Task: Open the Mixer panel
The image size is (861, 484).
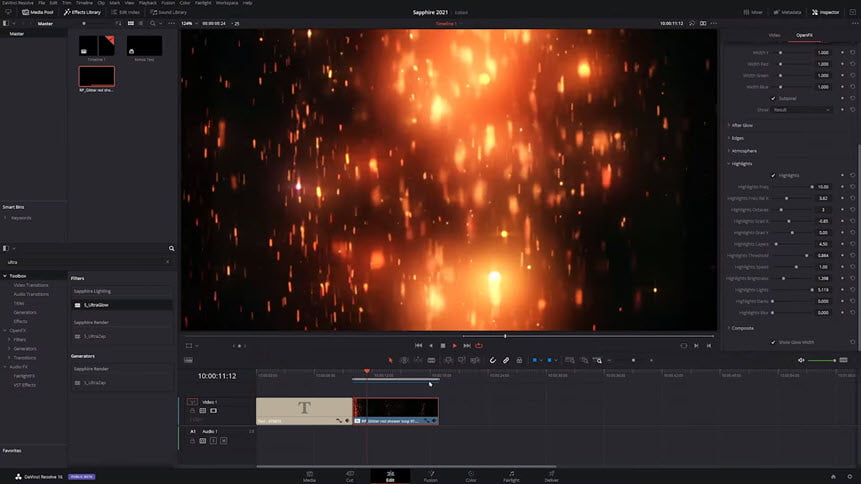Action: pyautogui.click(x=753, y=12)
